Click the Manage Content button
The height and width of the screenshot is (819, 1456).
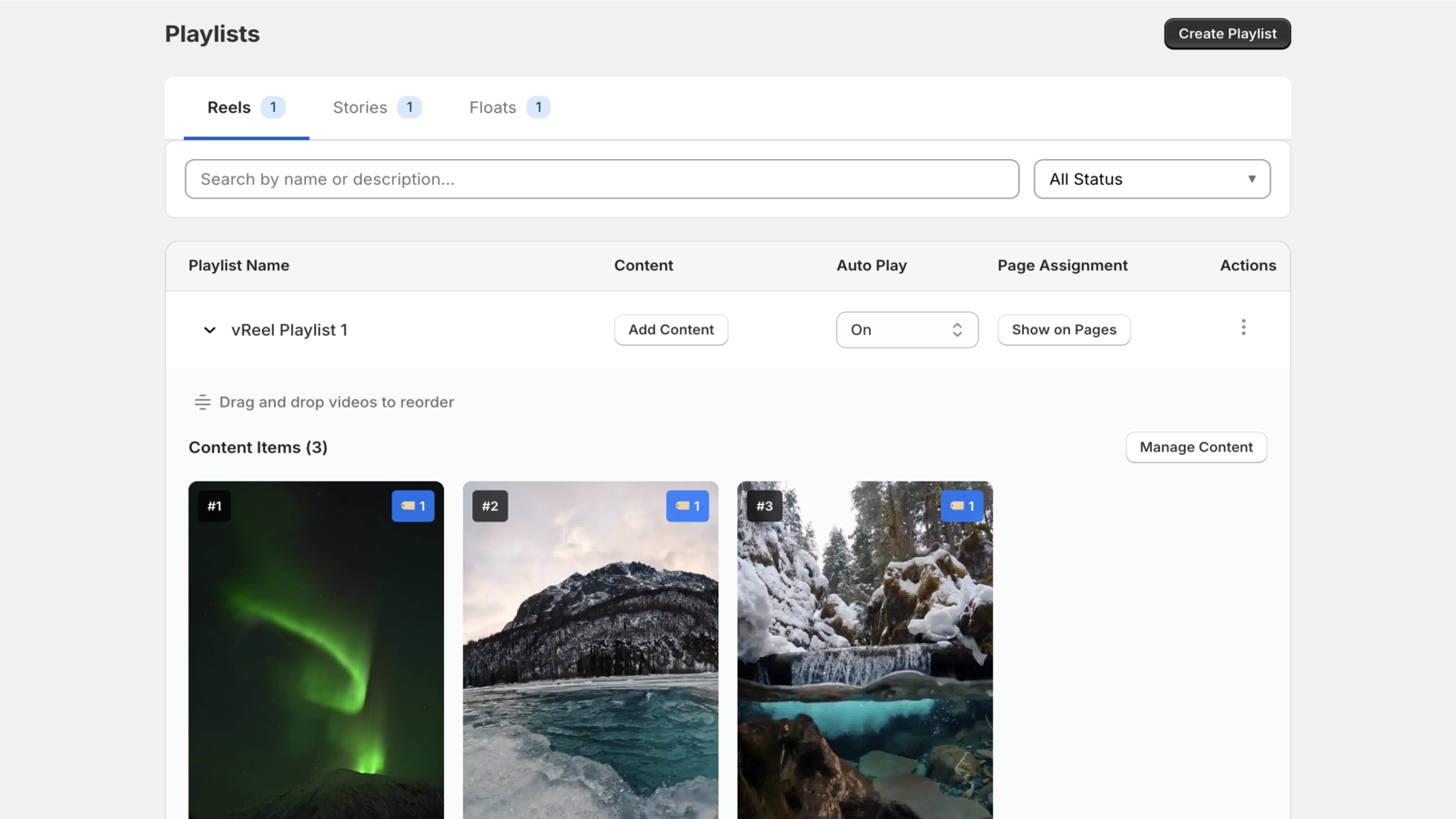click(1195, 447)
